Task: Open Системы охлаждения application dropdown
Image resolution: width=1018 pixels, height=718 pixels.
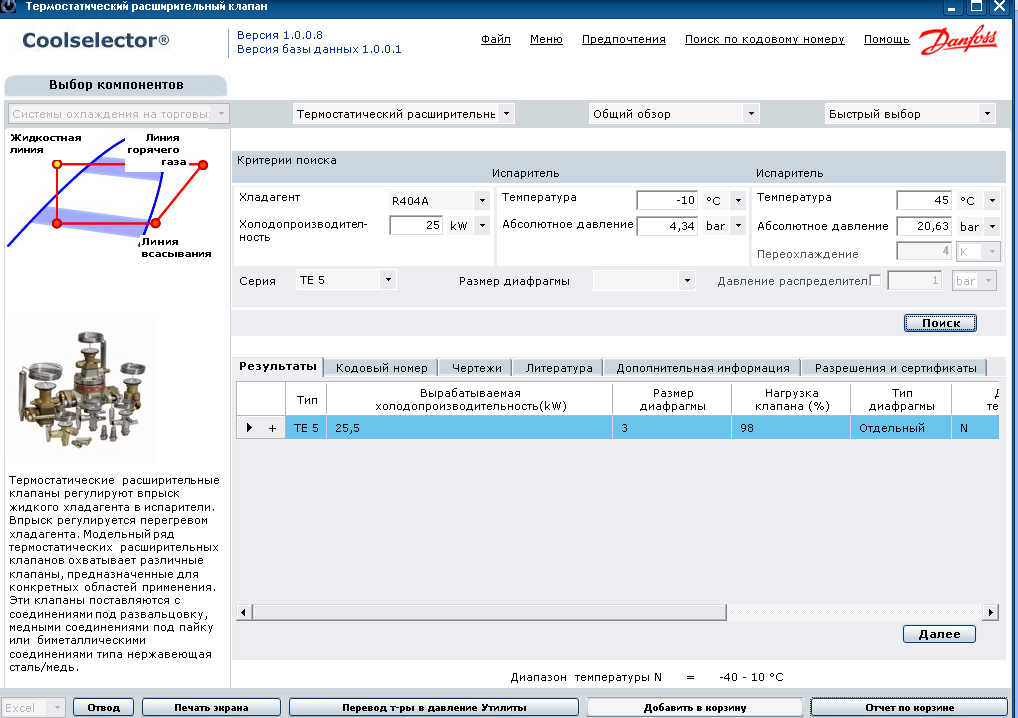Action: (x=118, y=114)
